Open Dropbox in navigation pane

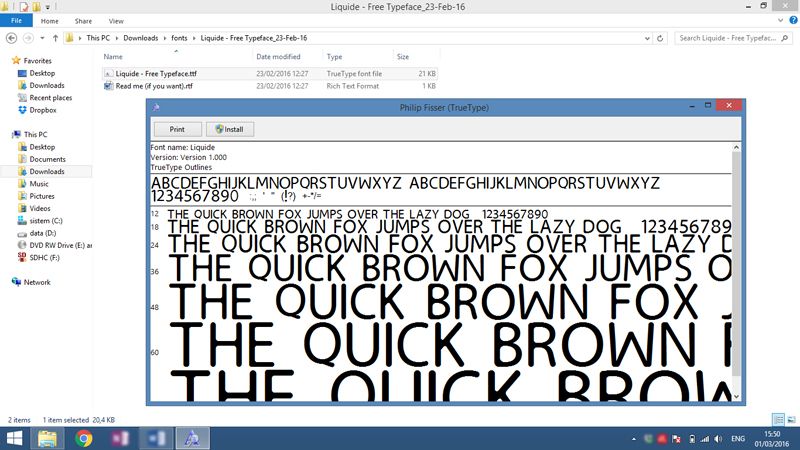pyautogui.click(x=43, y=110)
